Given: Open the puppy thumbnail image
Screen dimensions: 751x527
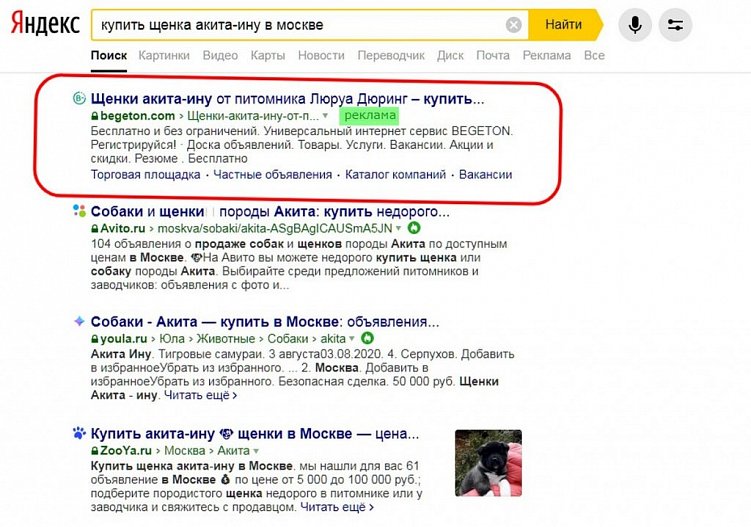Looking at the screenshot, I should click(x=488, y=463).
